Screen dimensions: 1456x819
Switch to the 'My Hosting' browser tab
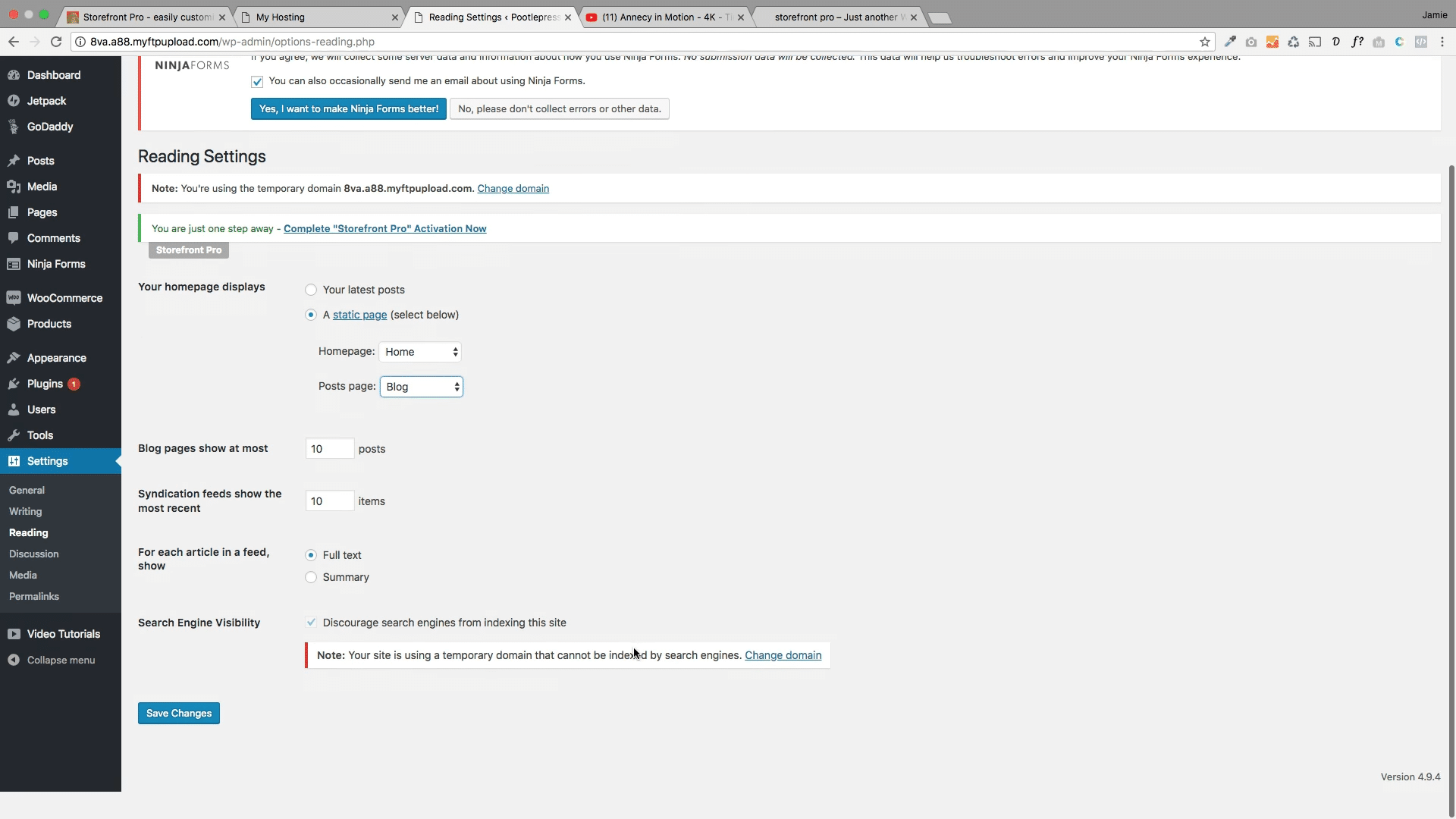318,17
